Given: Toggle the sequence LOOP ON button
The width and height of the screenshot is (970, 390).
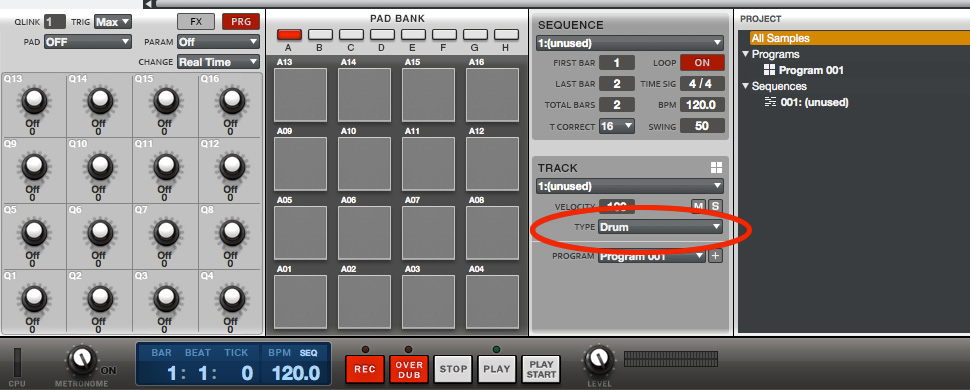Looking at the screenshot, I should click(x=702, y=63).
